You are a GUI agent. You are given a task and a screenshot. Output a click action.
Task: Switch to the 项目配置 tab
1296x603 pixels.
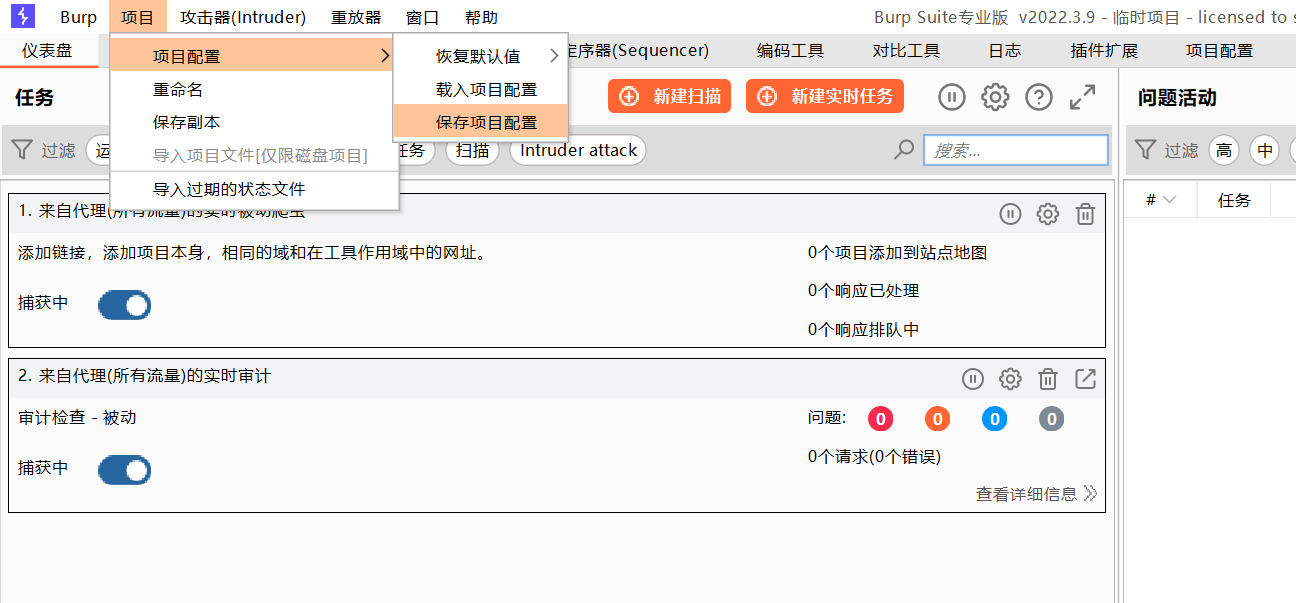point(1219,50)
